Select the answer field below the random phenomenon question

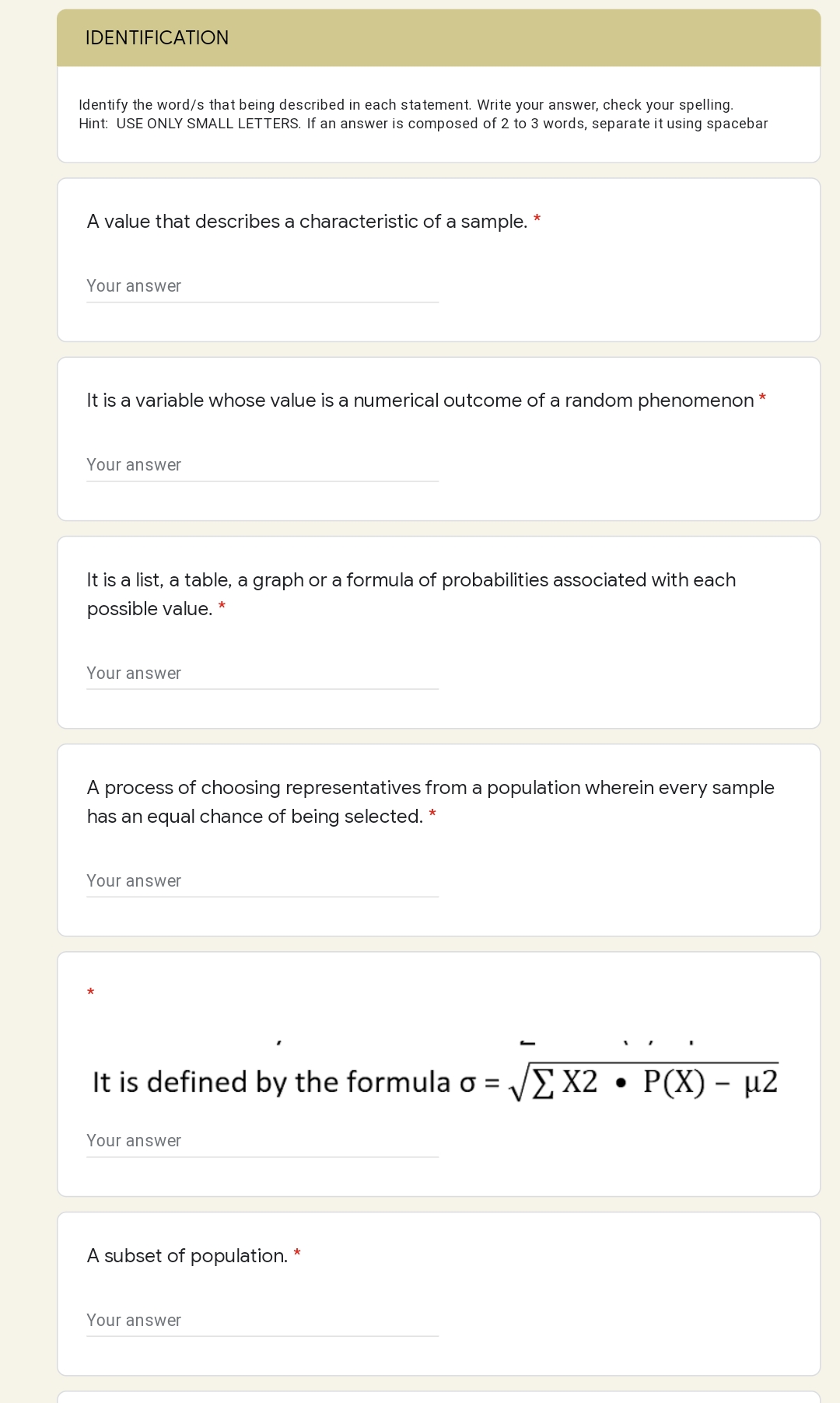tap(262, 466)
